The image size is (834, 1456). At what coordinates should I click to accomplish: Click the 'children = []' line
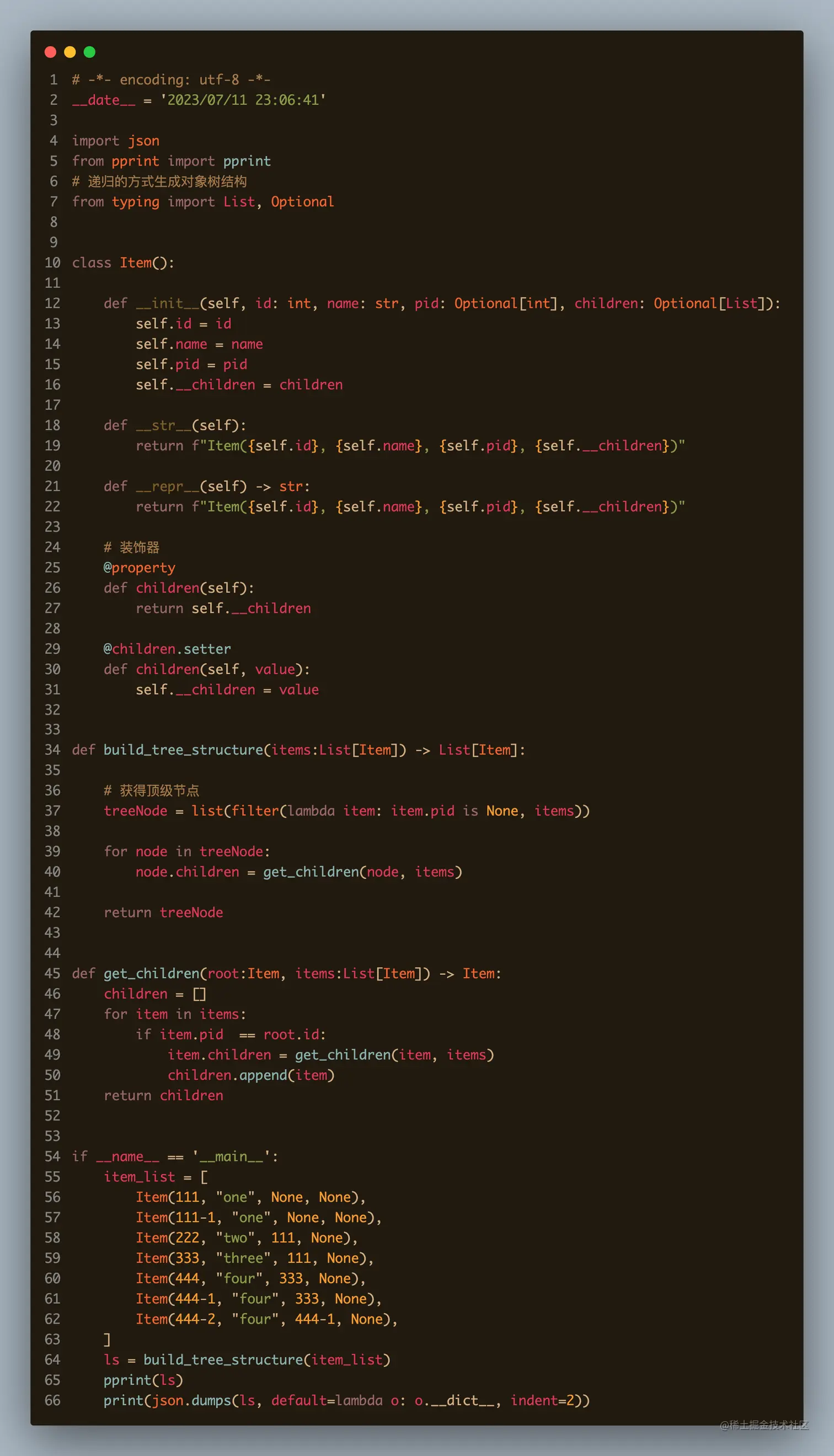(x=154, y=994)
